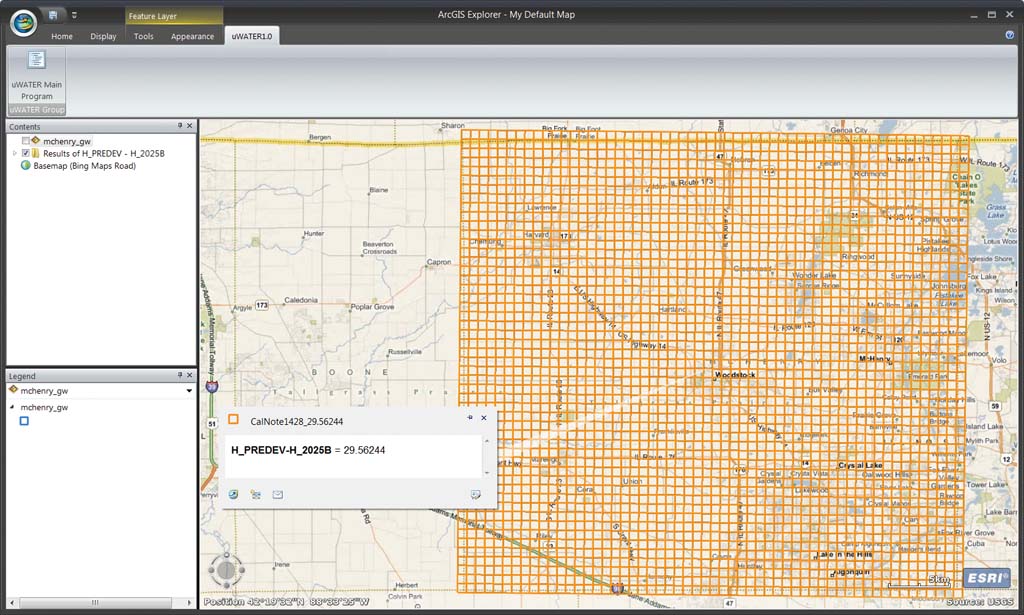Click the Caledonia label on the map
The width and height of the screenshot is (1024, 615).
[301, 300]
